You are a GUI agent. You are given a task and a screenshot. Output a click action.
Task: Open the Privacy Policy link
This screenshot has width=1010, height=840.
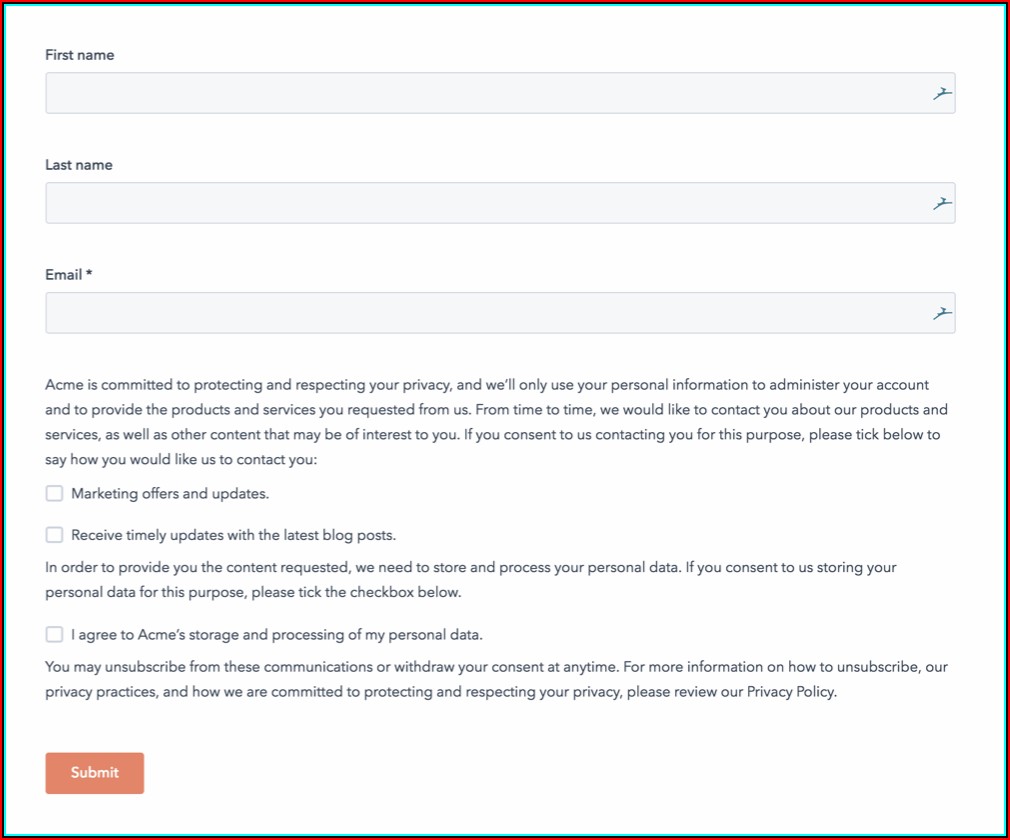pos(790,692)
